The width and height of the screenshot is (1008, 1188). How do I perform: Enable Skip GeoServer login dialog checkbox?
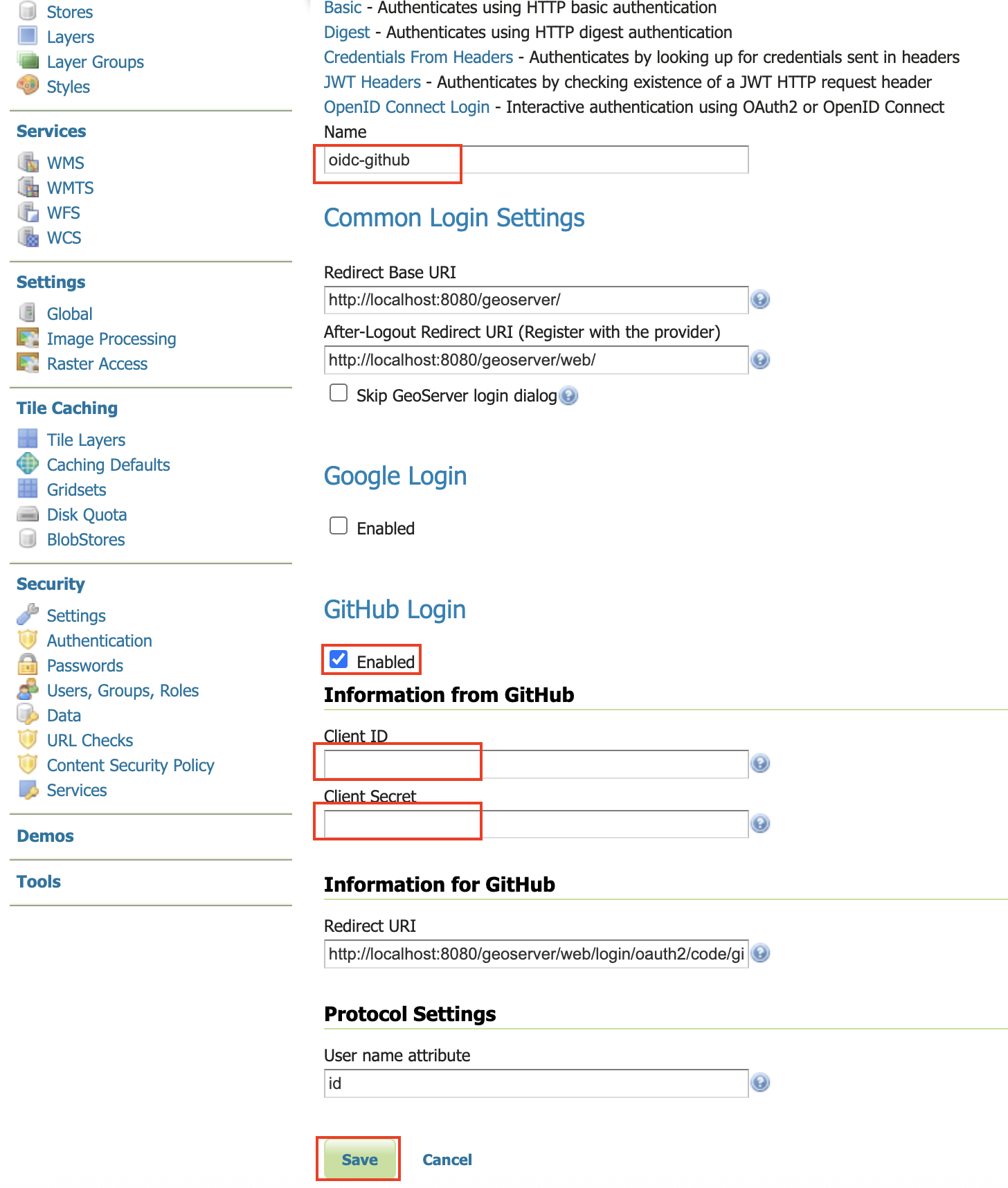point(339,393)
